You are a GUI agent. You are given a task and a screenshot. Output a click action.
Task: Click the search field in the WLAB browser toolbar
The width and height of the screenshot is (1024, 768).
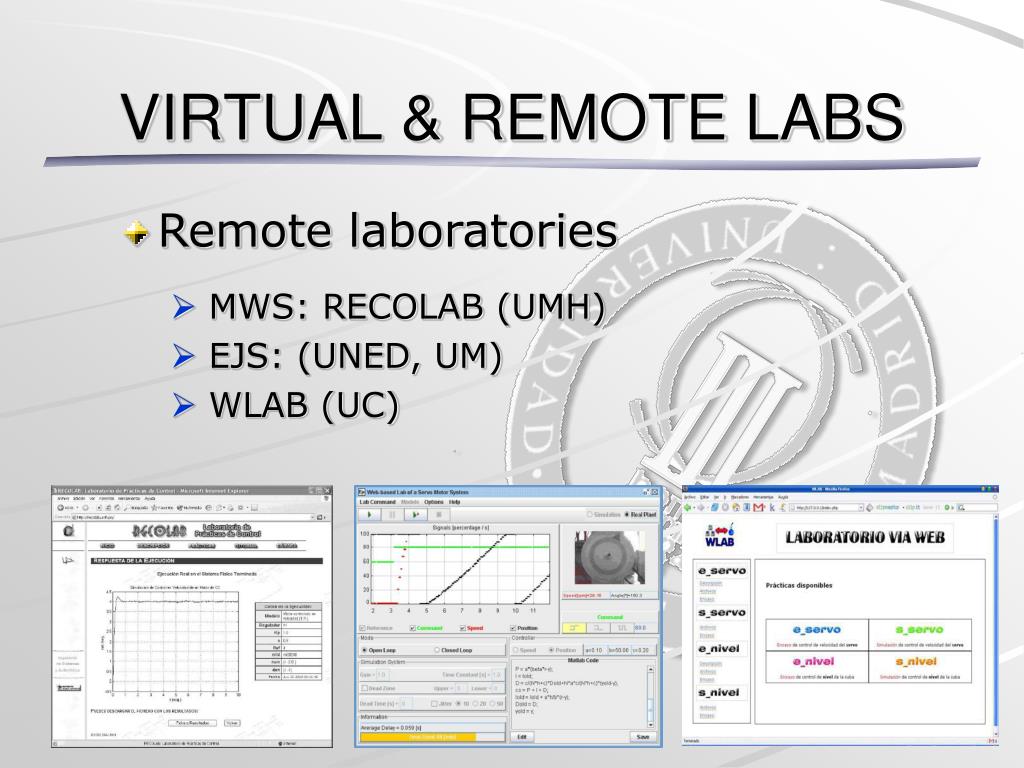click(x=976, y=507)
